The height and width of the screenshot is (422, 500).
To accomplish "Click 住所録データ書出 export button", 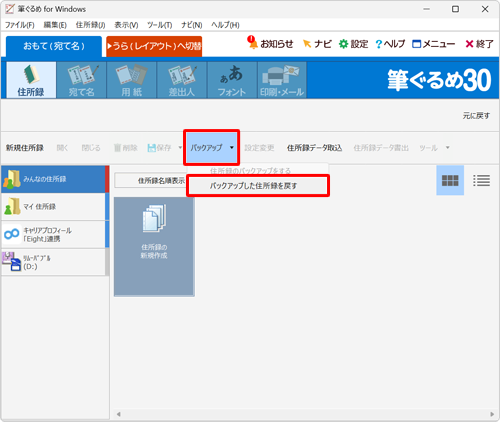I will 381,148.
